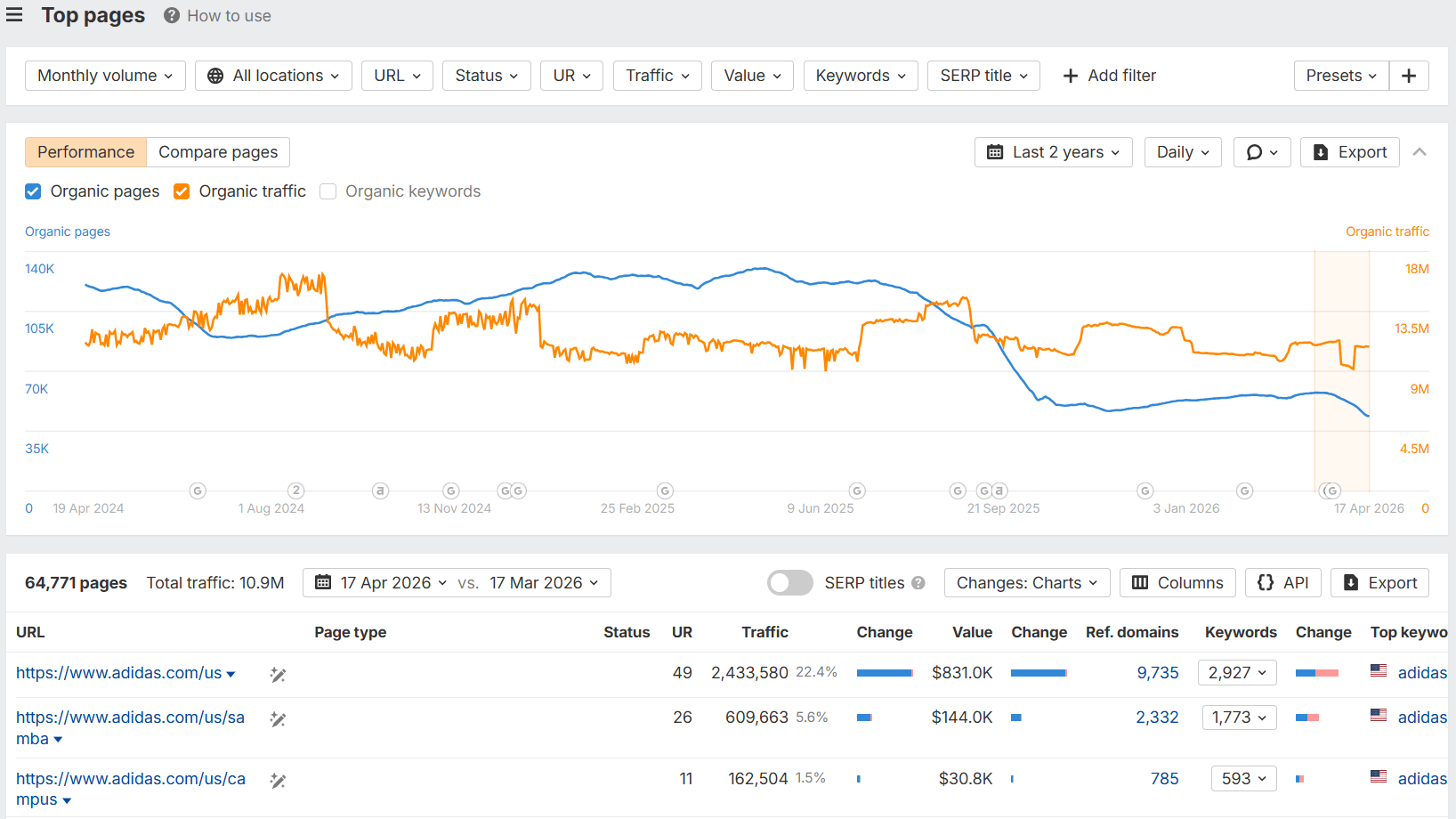Open the https://www.adidas.com/us link
Viewport: 1456px width, 819px height.
[x=118, y=673]
